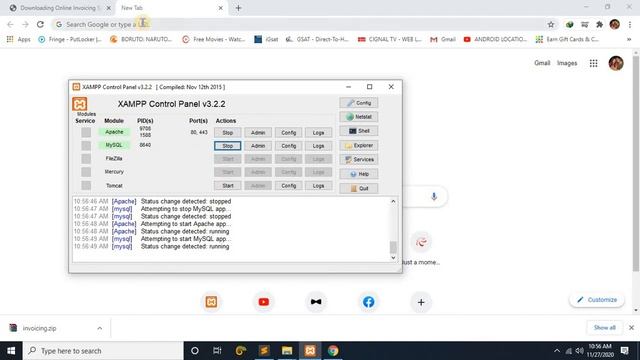Open Images link on New Tab page

[x=567, y=63]
